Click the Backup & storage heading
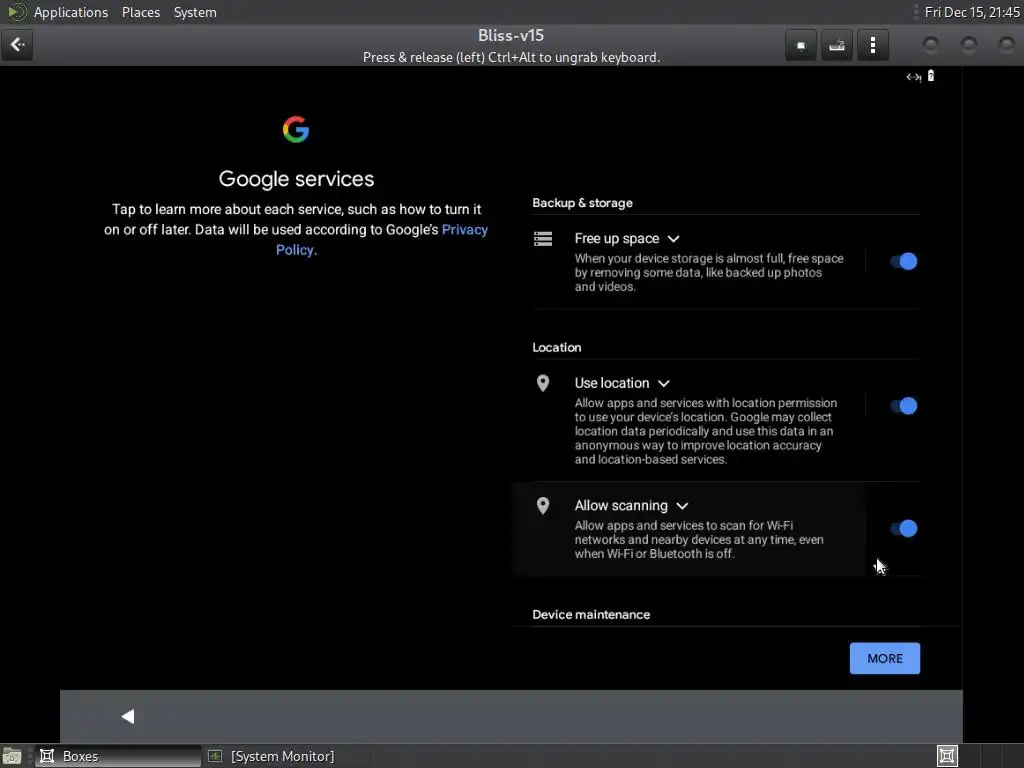1024x768 pixels. coord(583,203)
